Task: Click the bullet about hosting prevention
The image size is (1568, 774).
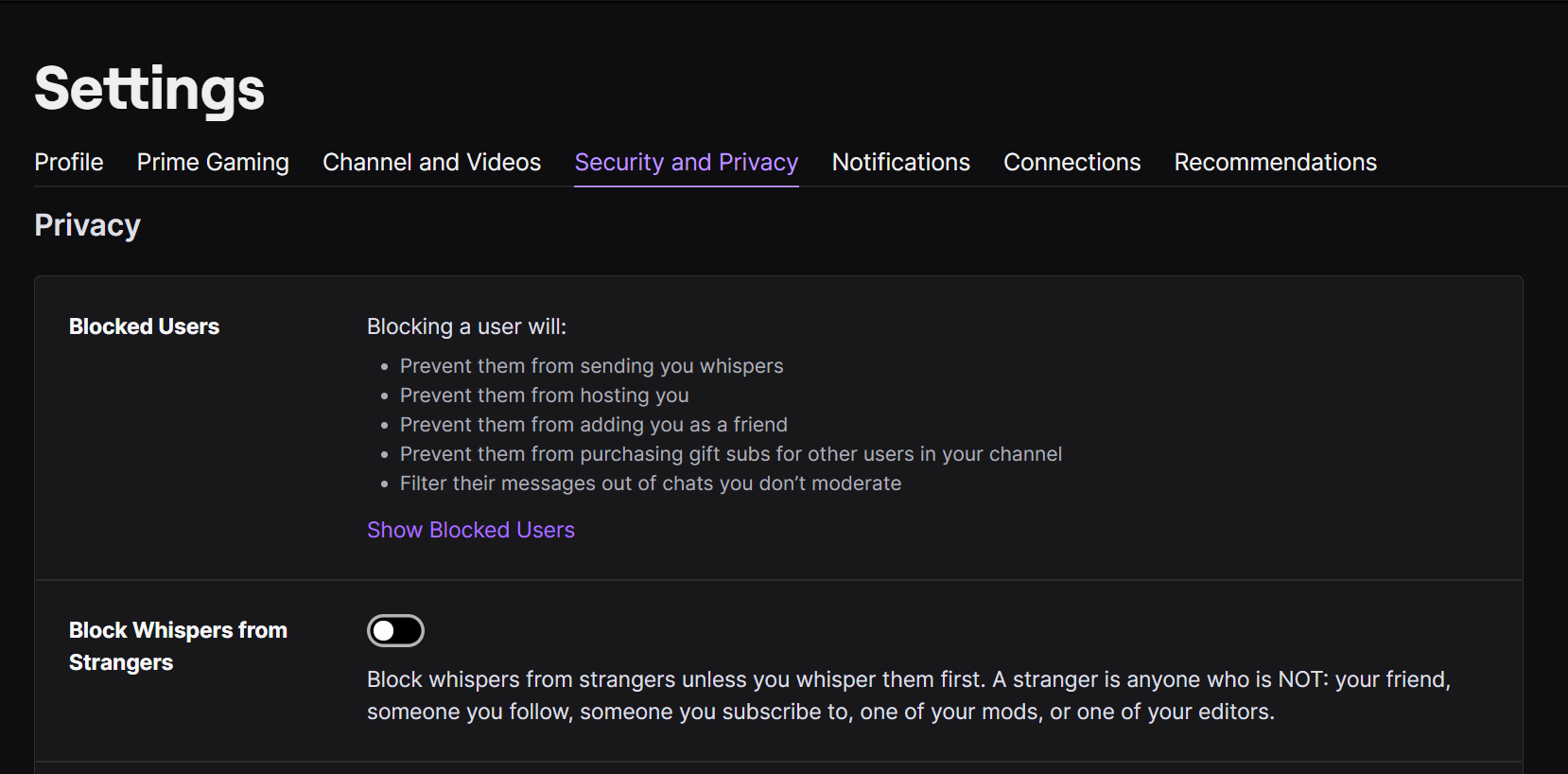Action: pos(545,396)
